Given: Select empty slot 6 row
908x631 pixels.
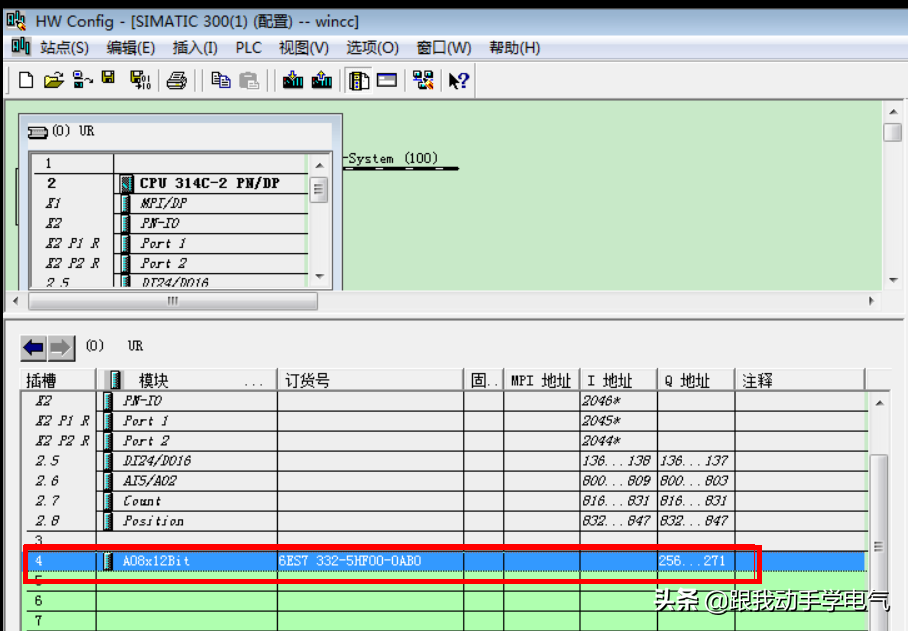Looking at the screenshot, I should pos(445,601).
